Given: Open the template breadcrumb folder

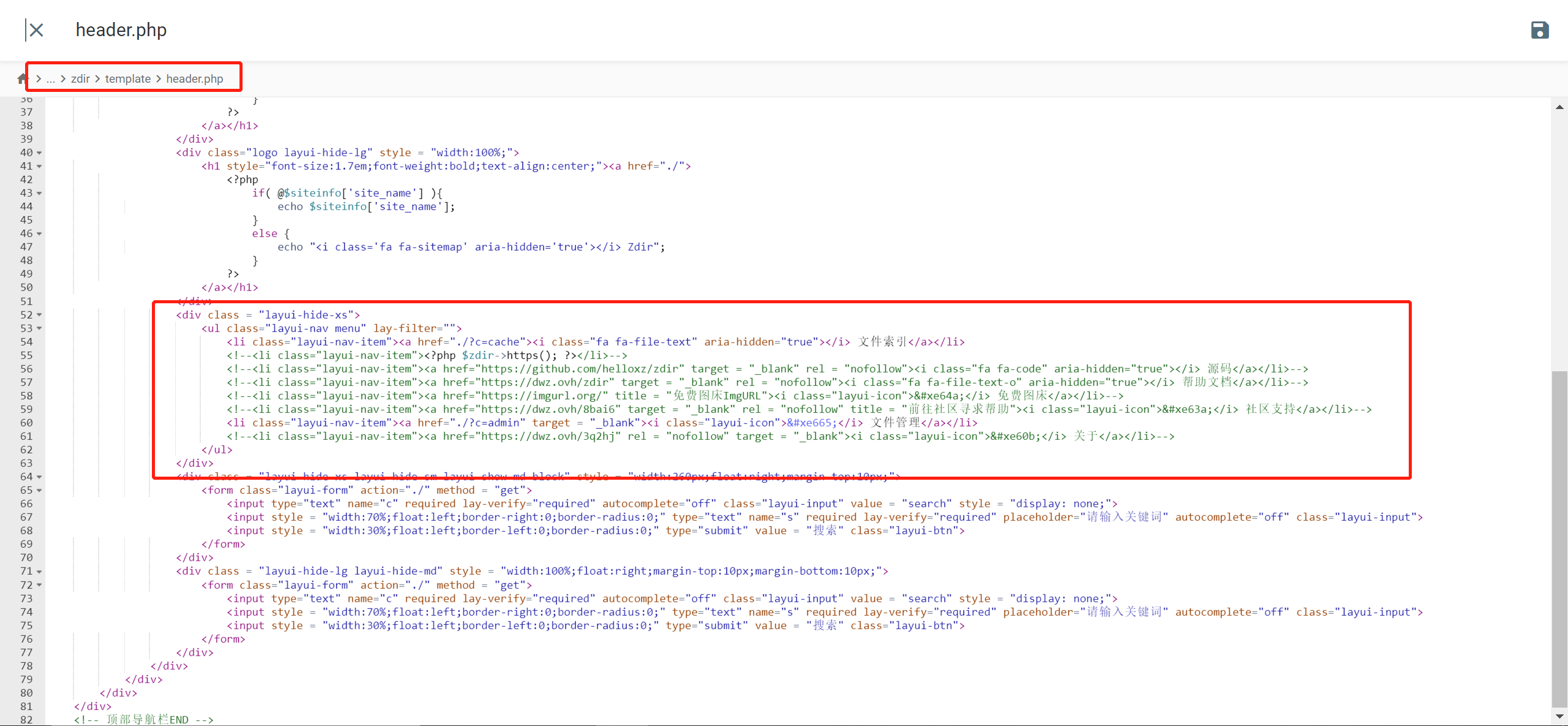Looking at the screenshot, I should point(127,79).
